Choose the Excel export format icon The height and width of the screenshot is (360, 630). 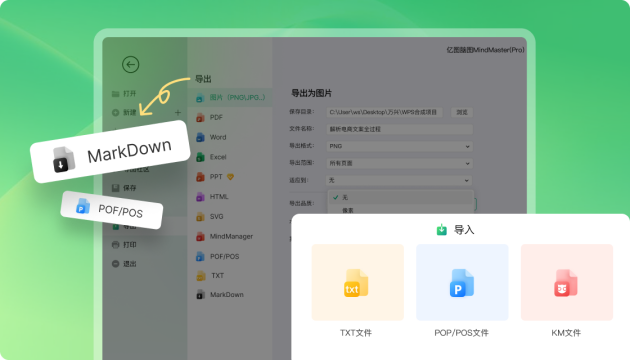point(200,157)
